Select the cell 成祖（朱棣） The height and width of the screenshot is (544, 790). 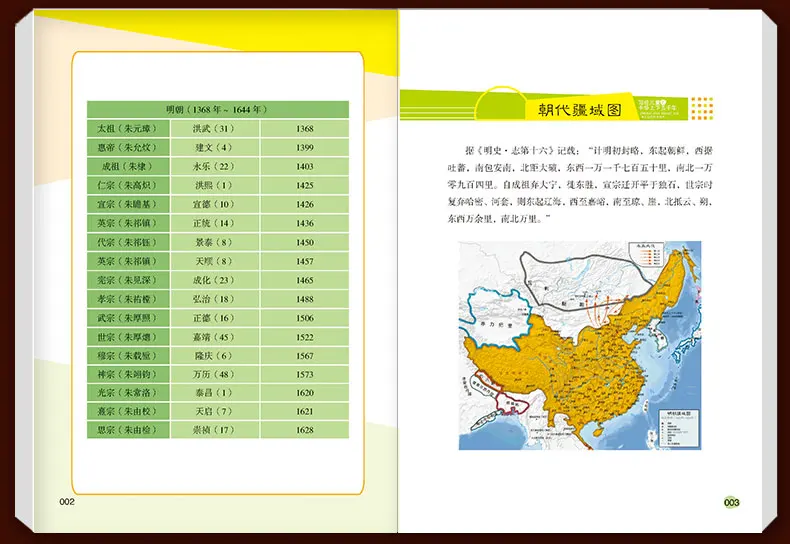128,166
